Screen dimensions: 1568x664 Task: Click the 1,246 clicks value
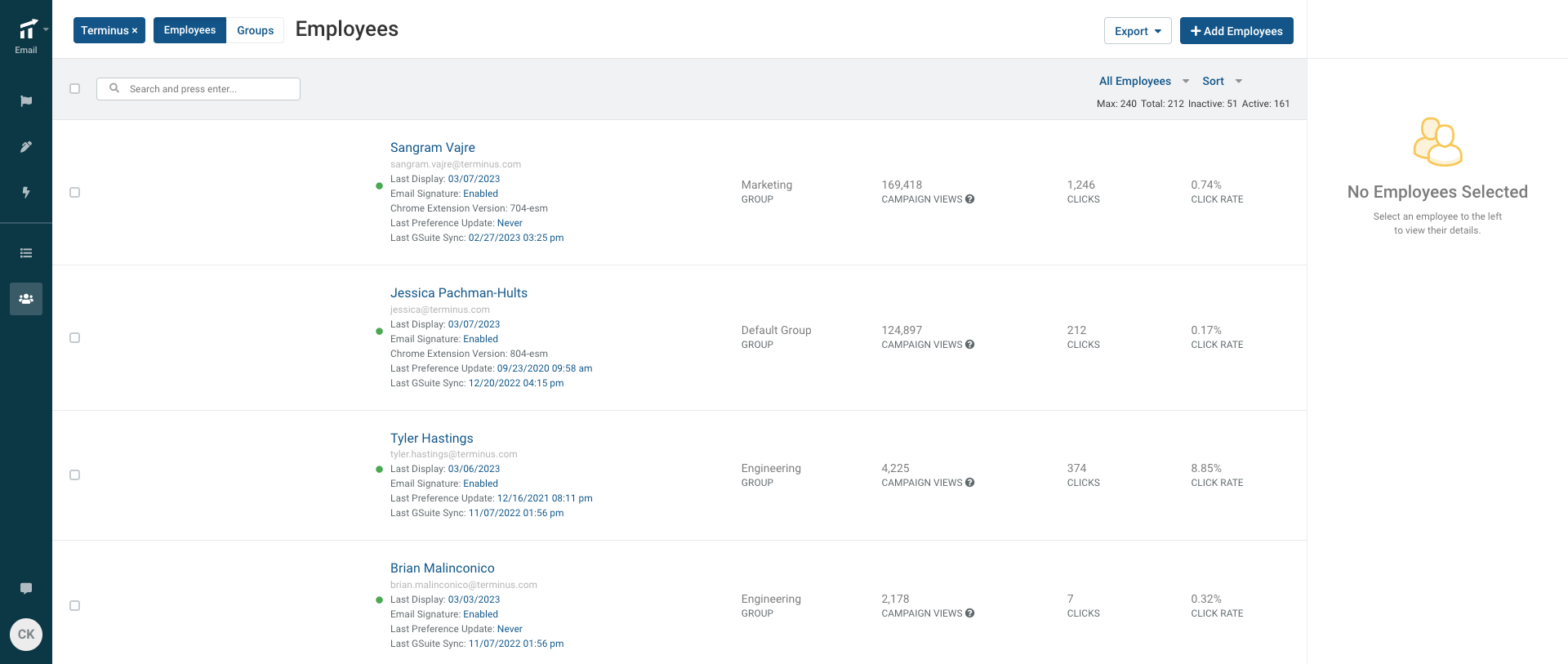click(1081, 185)
